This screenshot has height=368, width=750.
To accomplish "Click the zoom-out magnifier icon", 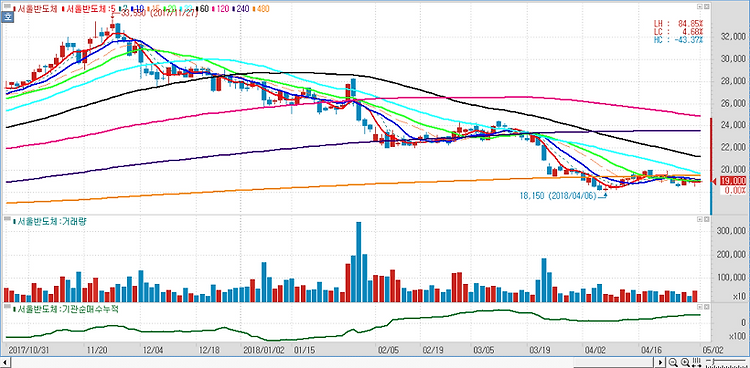I will point(673,362).
